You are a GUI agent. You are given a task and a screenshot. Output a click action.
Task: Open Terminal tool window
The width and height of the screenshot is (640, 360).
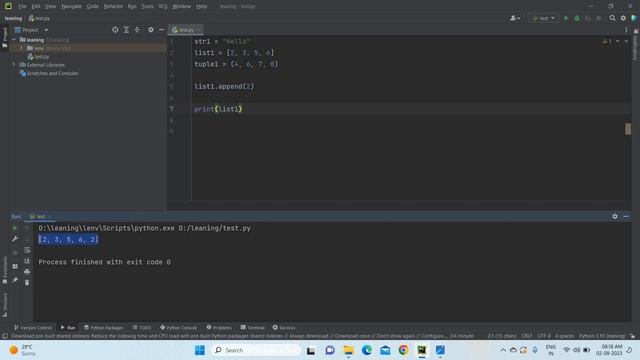[x=253, y=328]
